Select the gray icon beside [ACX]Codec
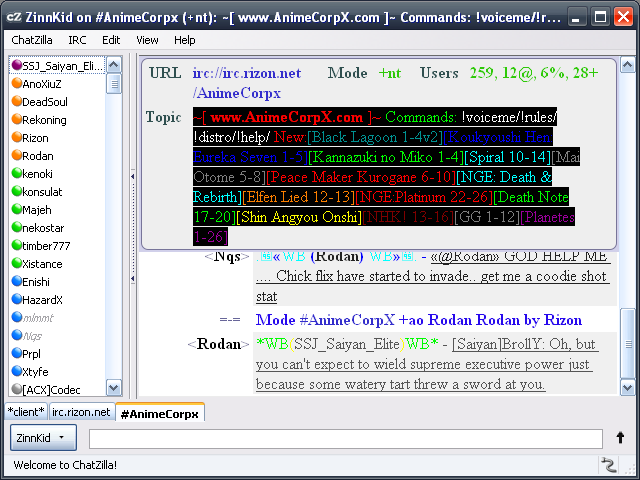This screenshot has width=640, height=480. click(16, 389)
